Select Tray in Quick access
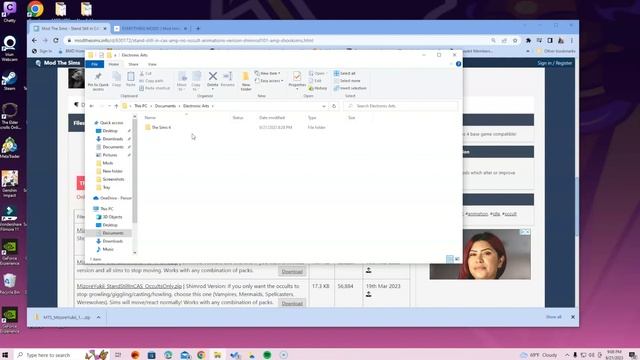640x360 pixels. point(106,187)
